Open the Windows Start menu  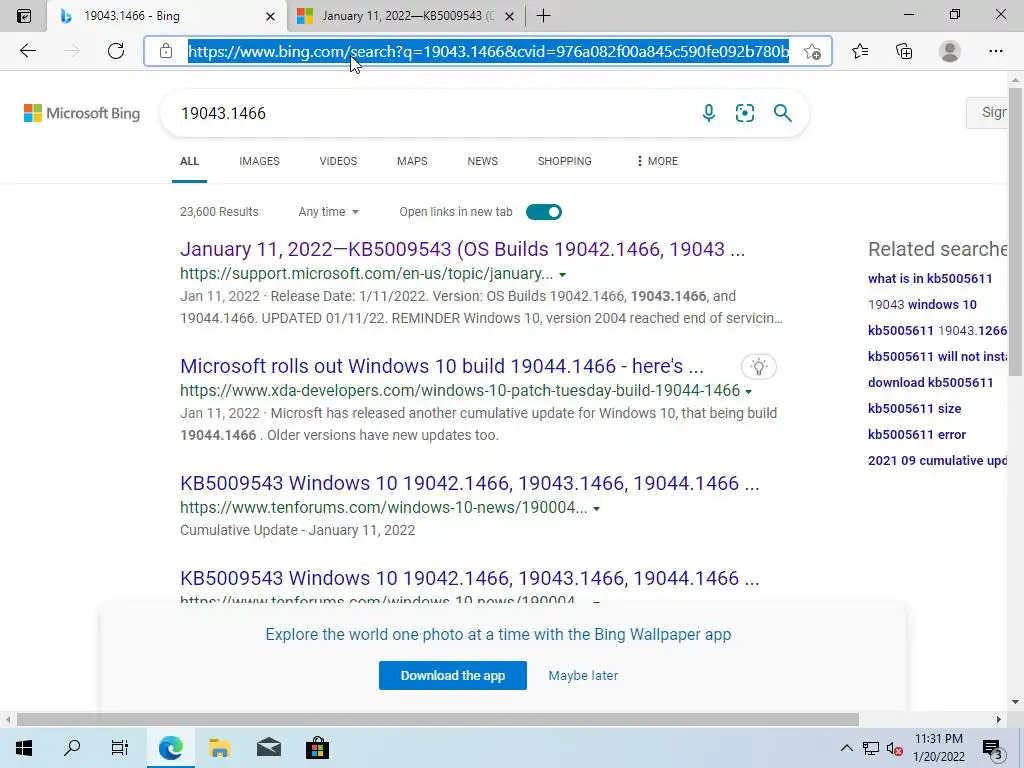point(24,748)
